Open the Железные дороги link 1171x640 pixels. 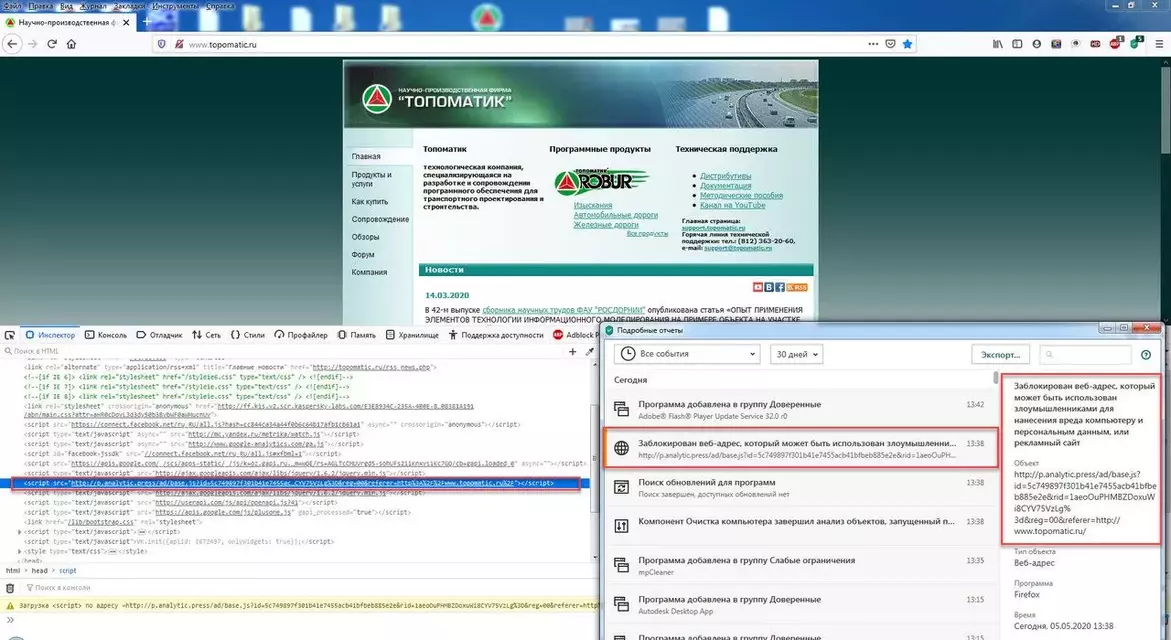point(606,225)
